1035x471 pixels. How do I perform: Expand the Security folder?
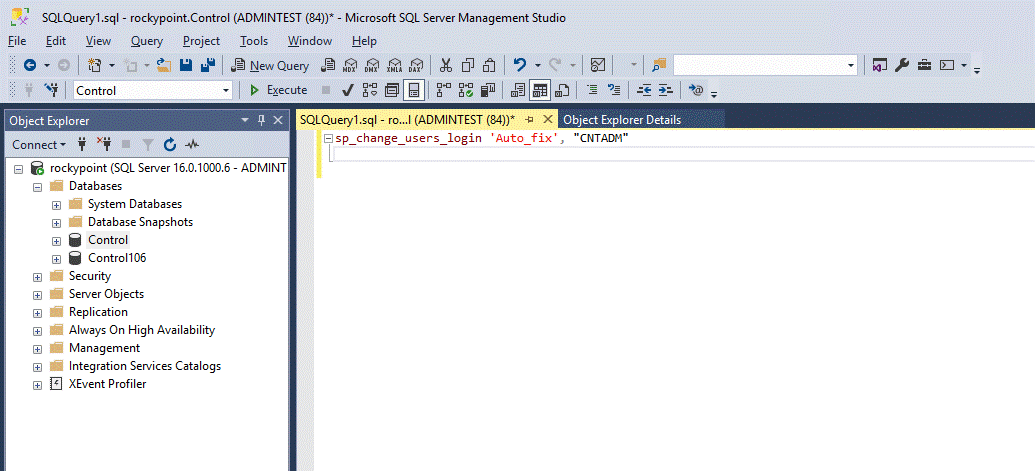pyautogui.click(x=38, y=276)
